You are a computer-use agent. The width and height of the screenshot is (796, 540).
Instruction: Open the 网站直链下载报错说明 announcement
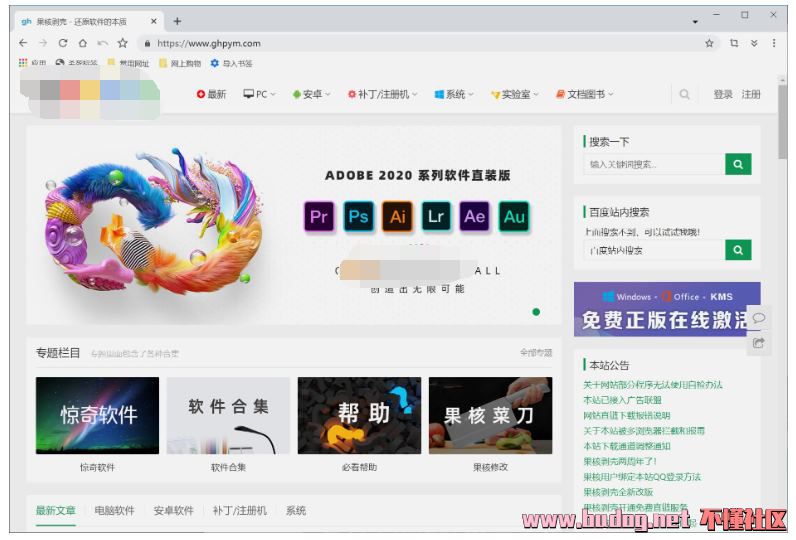[627, 415]
